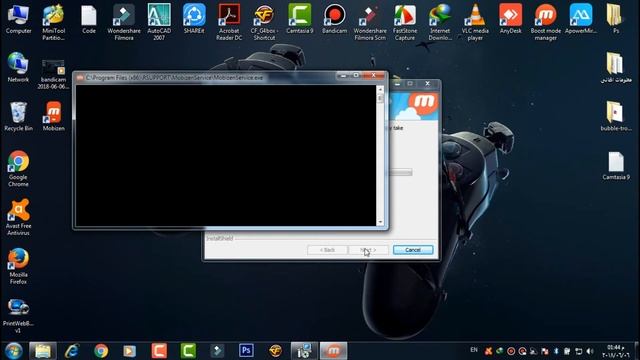The height and width of the screenshot is (360, 640).
Task: Open the SHAREit desktop shortcut
Action: click(x=194, y=19)
